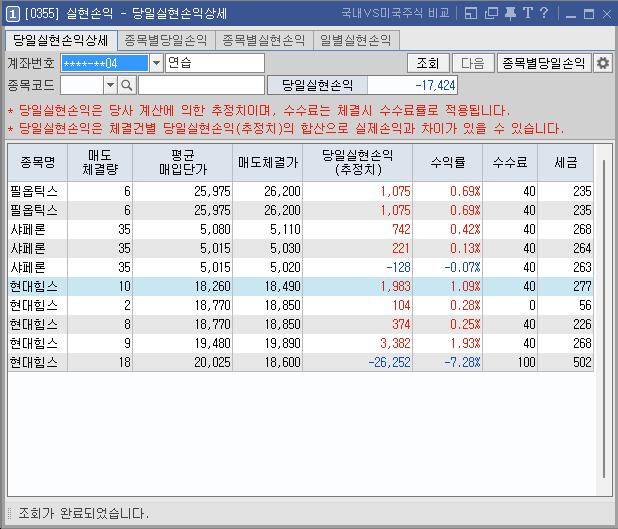618x529 pixels.
Task: Click the 조회가 완료되었습니다 status message
Action: [84, 513]
